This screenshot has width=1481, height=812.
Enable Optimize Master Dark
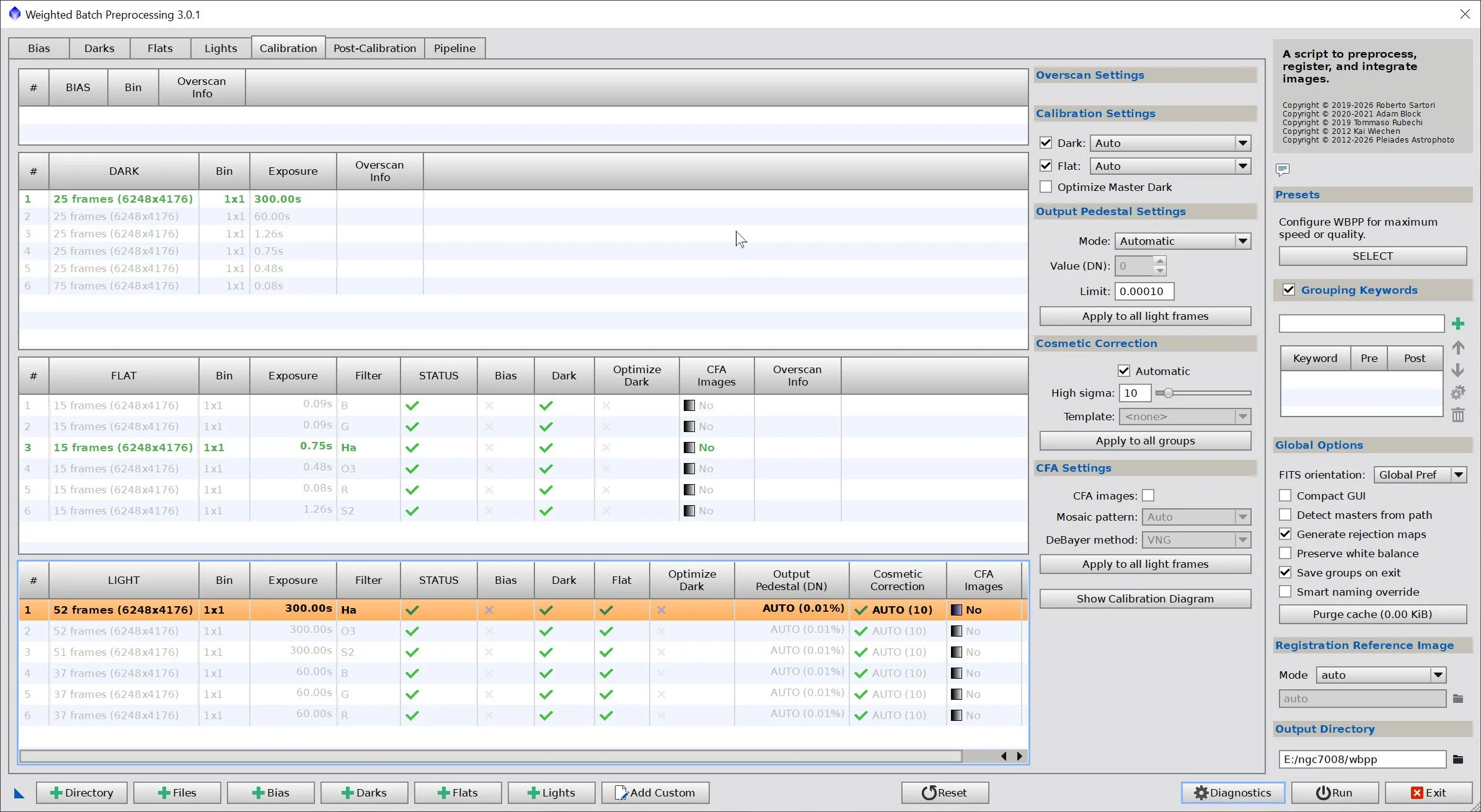point(1046,187)
